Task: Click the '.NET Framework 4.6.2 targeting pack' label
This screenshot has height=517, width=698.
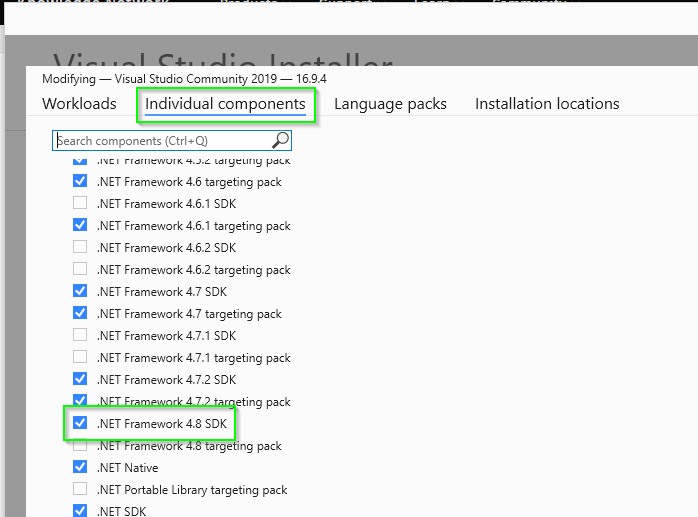Action: pos(194,270)
